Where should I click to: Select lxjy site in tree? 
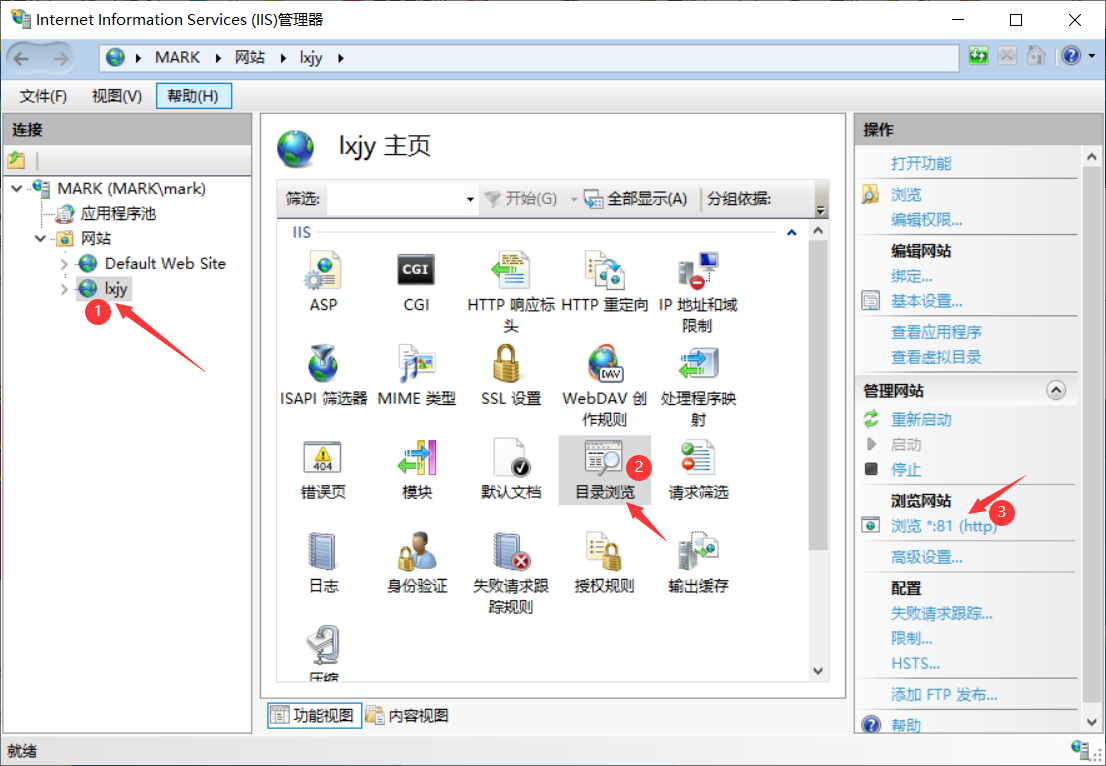point(116,288)
